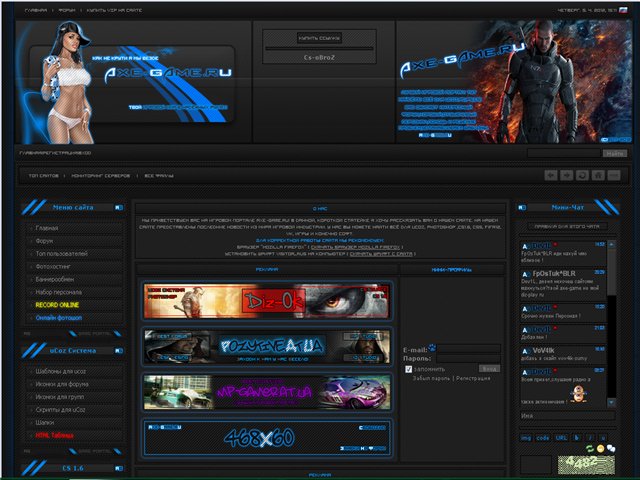Click the Cs-oBroZ link box
The height and width of the screenshot is (480, 640).
(x=319, y=58)
